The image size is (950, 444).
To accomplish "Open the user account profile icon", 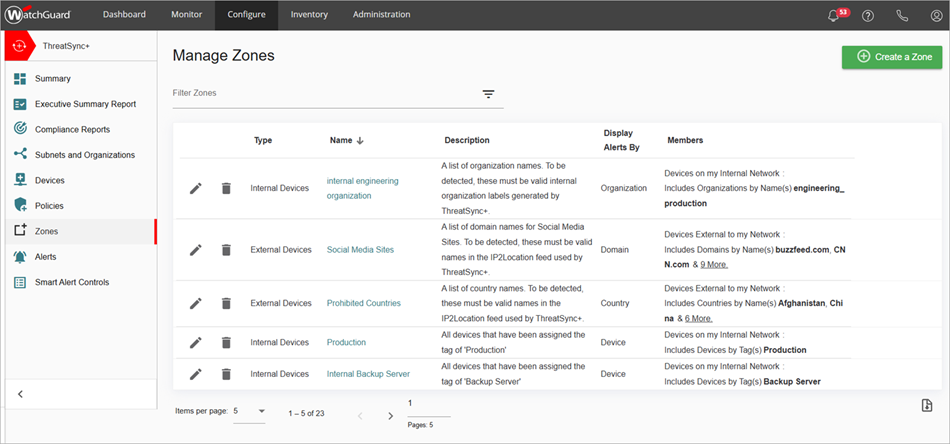I will [x=934, y=16].
